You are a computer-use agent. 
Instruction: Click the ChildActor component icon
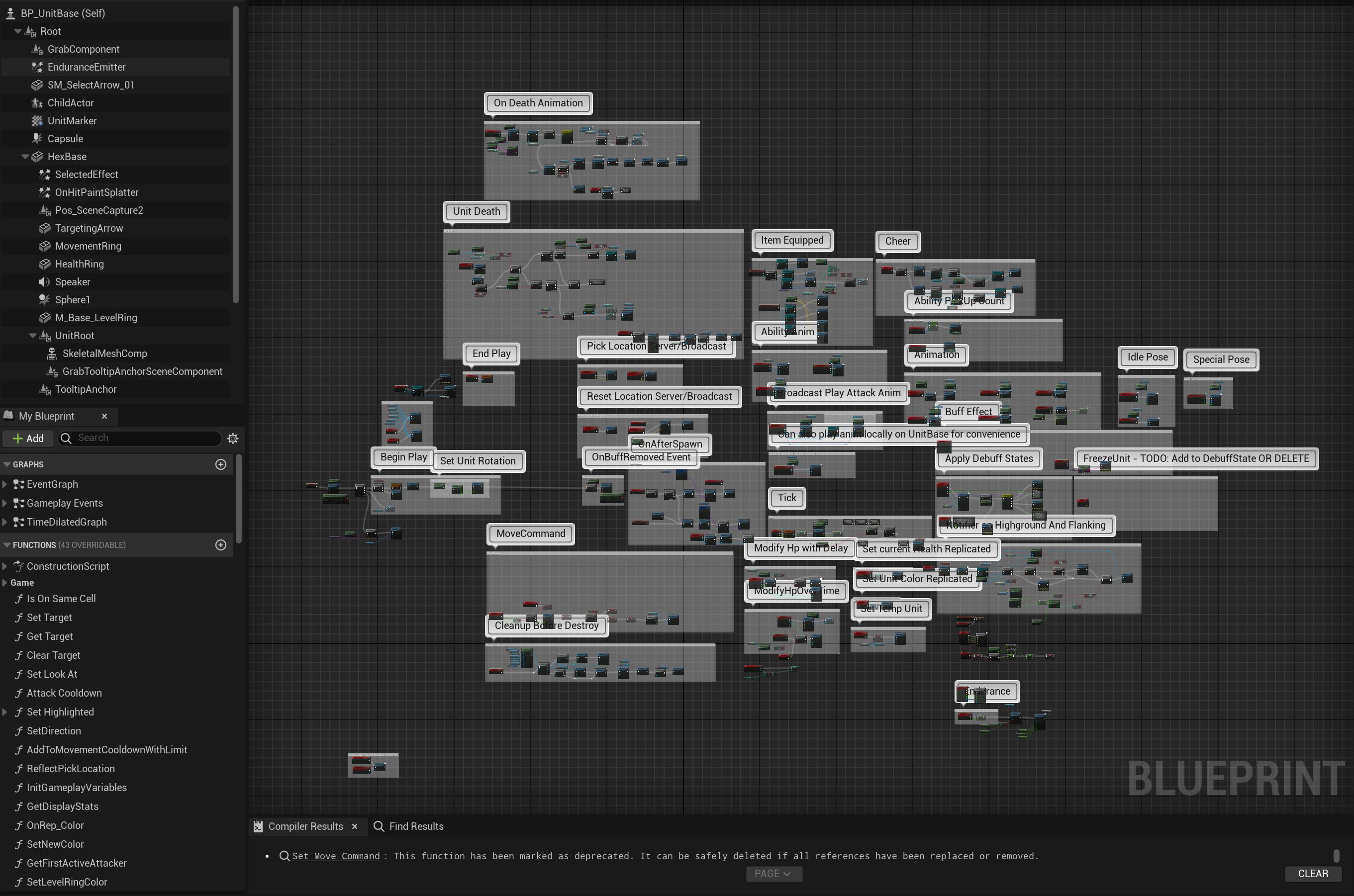(37, 103)
